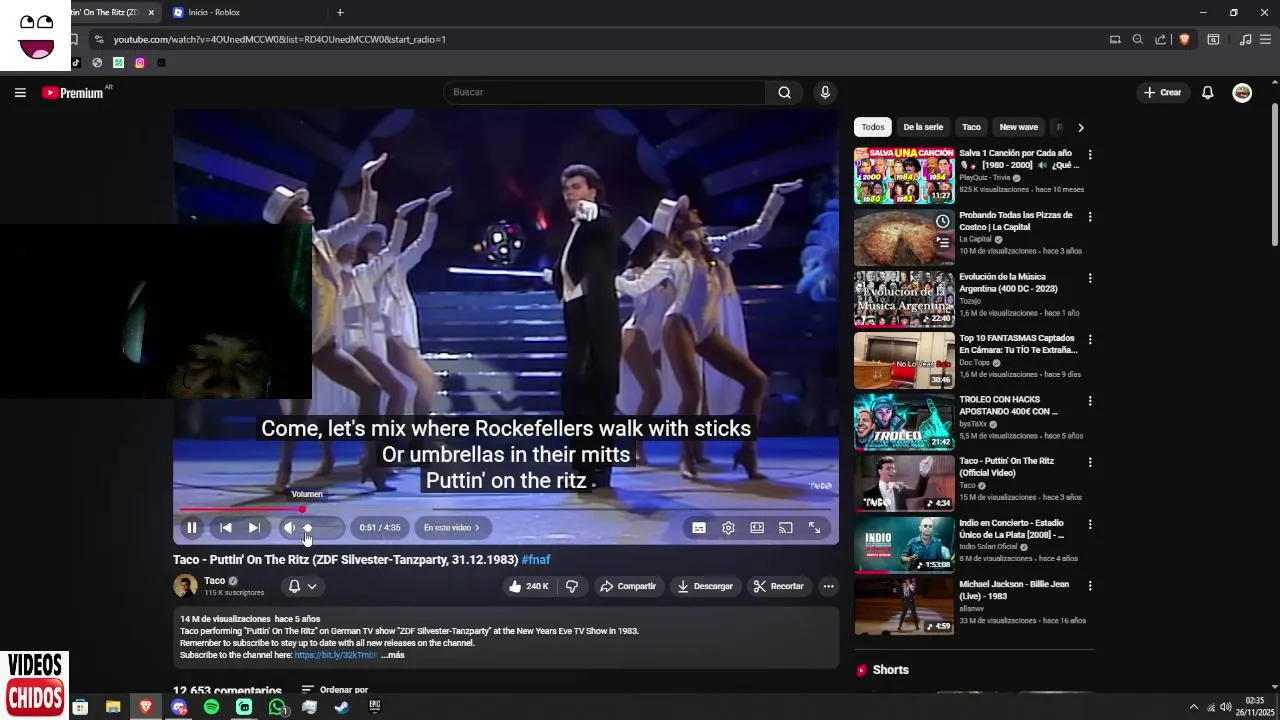Select the 'De la serie' filter chip
1280x720 pixels.
coord(923,127)
